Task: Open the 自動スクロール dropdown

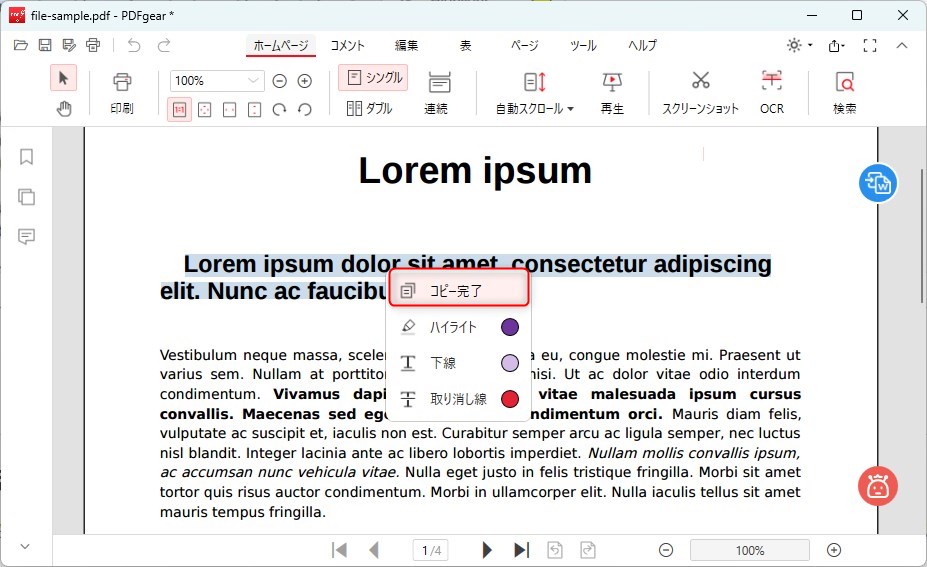Action: [x=535, y=93]
